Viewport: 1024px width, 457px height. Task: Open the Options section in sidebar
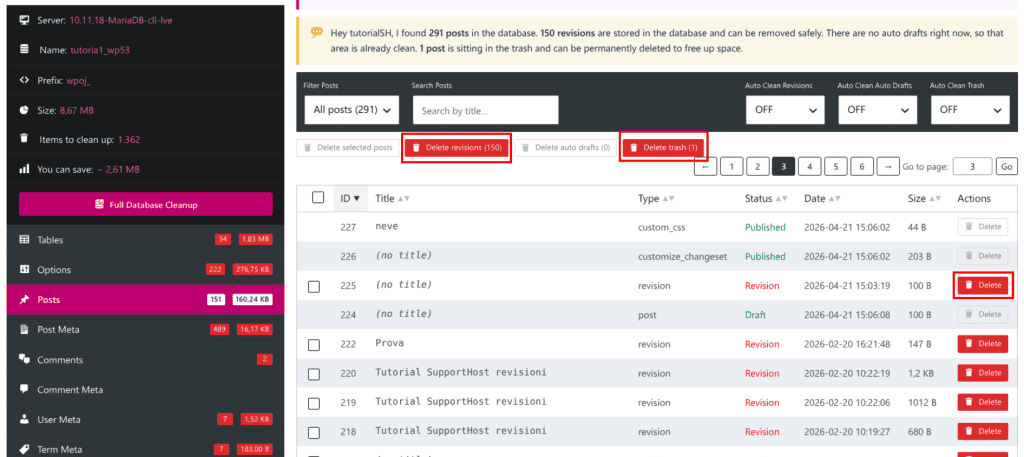(145, 270)
